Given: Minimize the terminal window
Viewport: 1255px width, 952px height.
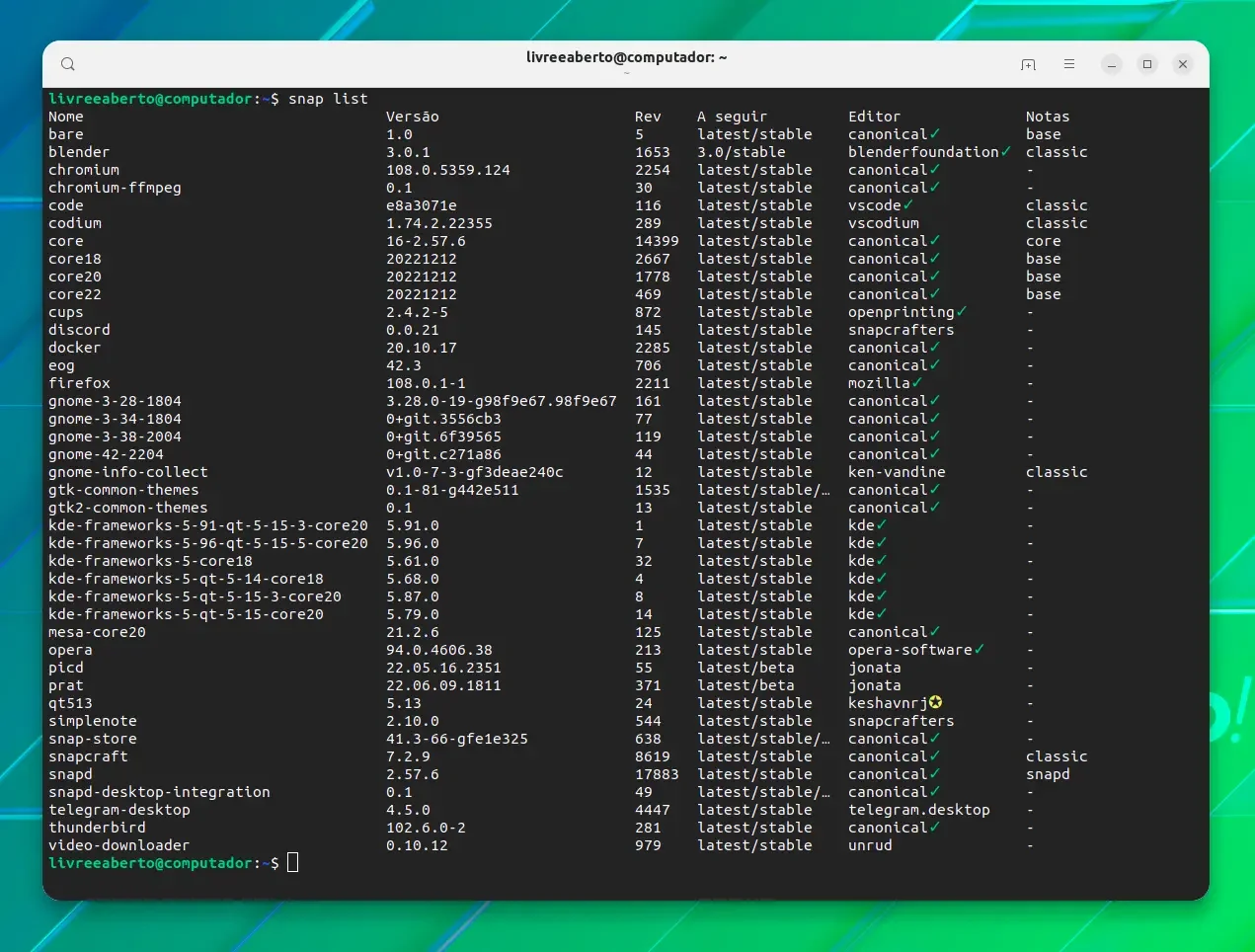Looking at the screenshot, I should tap(1112, 64).
